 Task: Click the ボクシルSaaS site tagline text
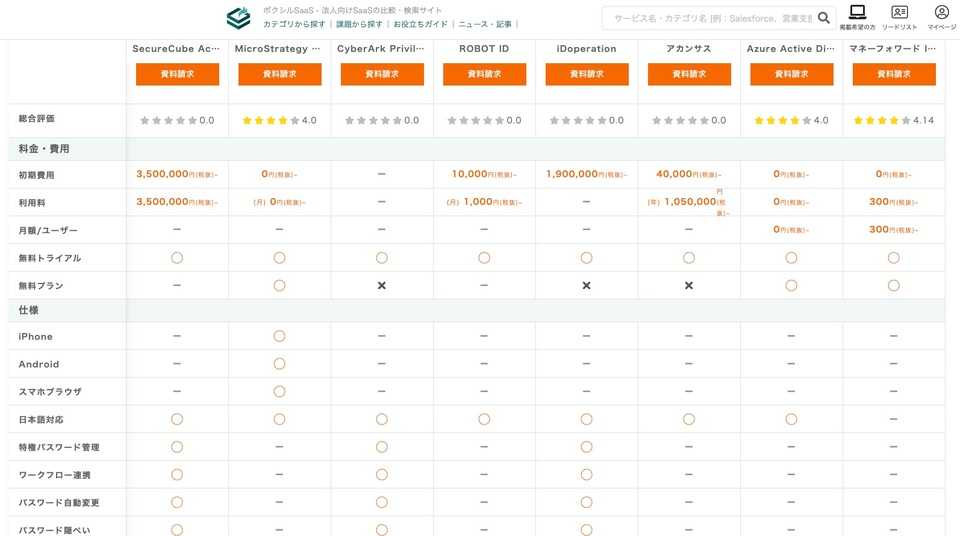click(x=352, y=10)
